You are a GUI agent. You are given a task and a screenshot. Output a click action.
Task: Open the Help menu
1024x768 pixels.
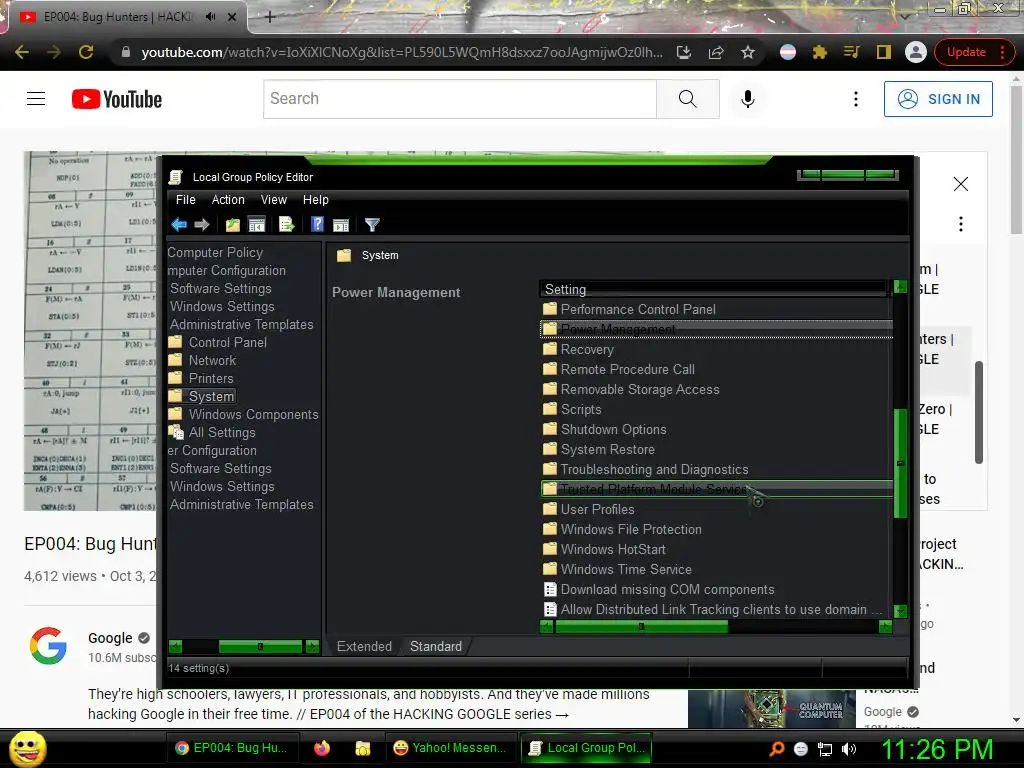pos(315,200)
